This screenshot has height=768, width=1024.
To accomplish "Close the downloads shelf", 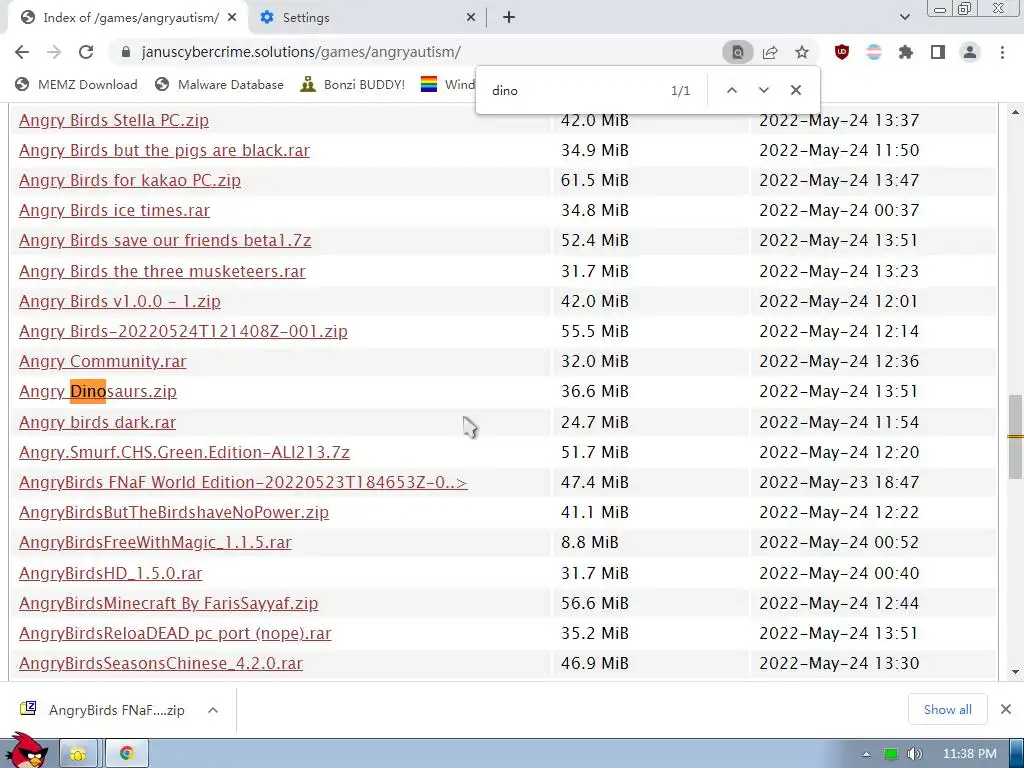I will coord(1006,709).
